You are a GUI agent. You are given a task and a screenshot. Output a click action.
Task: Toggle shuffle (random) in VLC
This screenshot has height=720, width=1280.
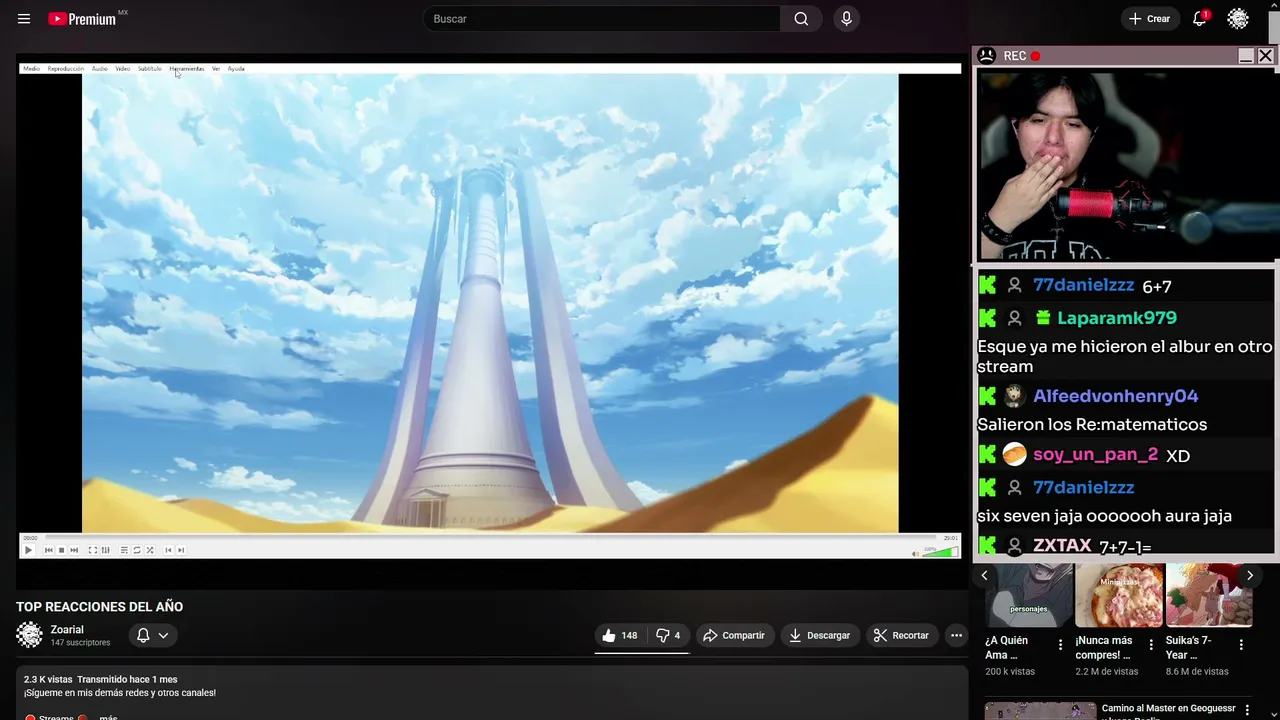(x=150, y=550)
